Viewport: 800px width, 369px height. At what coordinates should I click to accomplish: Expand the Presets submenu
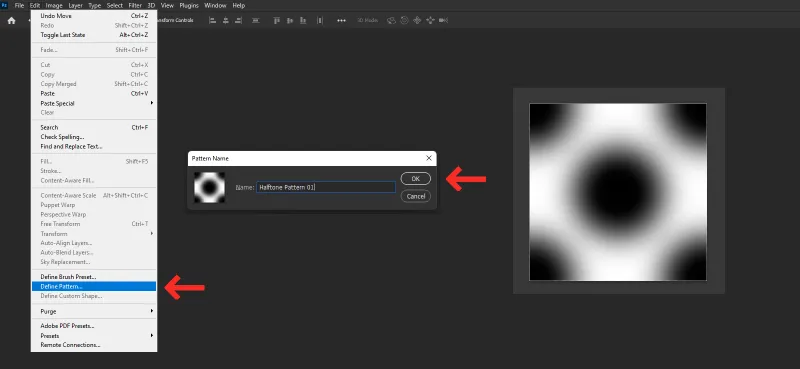point(94,336)
